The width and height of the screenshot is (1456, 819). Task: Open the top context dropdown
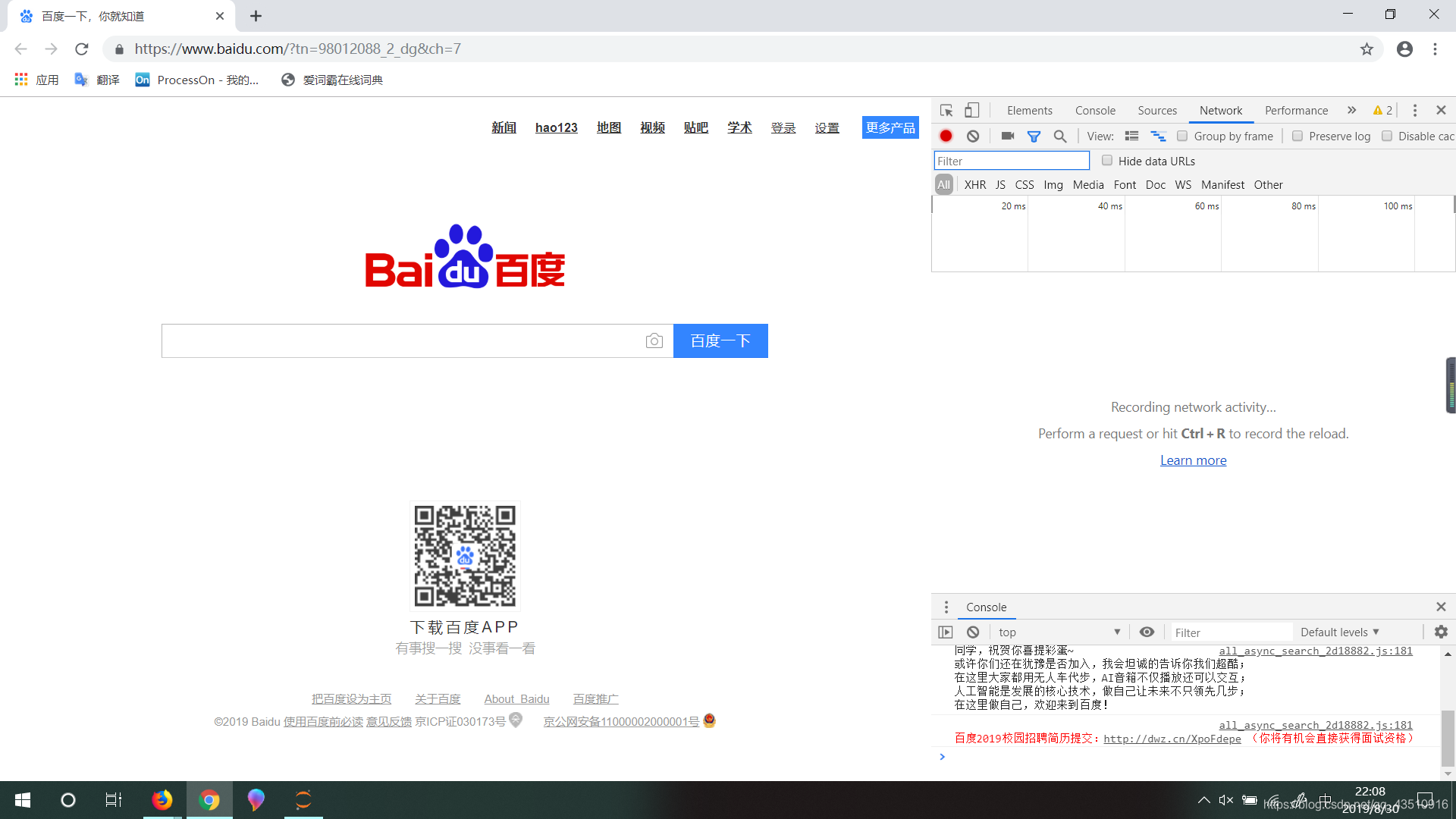pos(1059,632)
